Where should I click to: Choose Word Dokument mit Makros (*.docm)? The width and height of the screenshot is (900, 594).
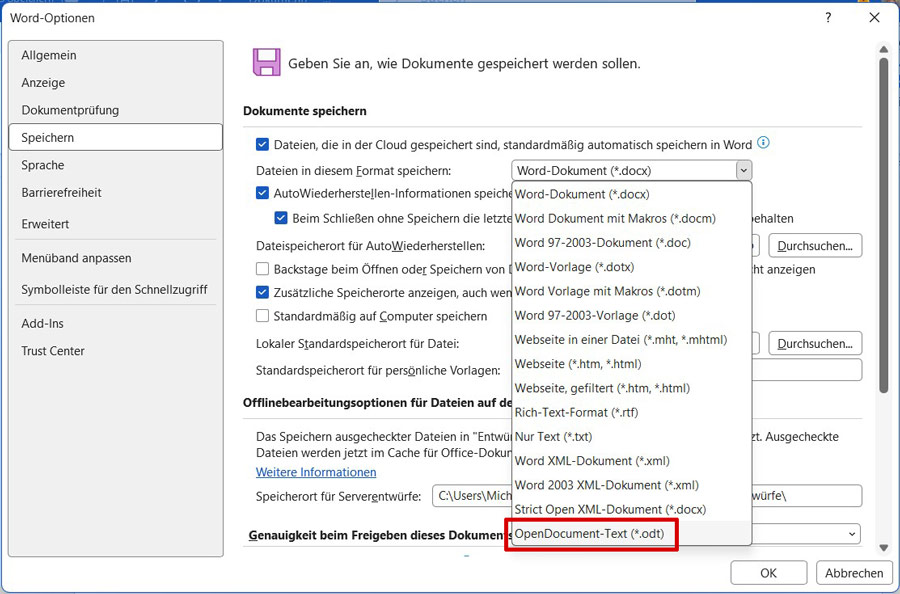631,218
